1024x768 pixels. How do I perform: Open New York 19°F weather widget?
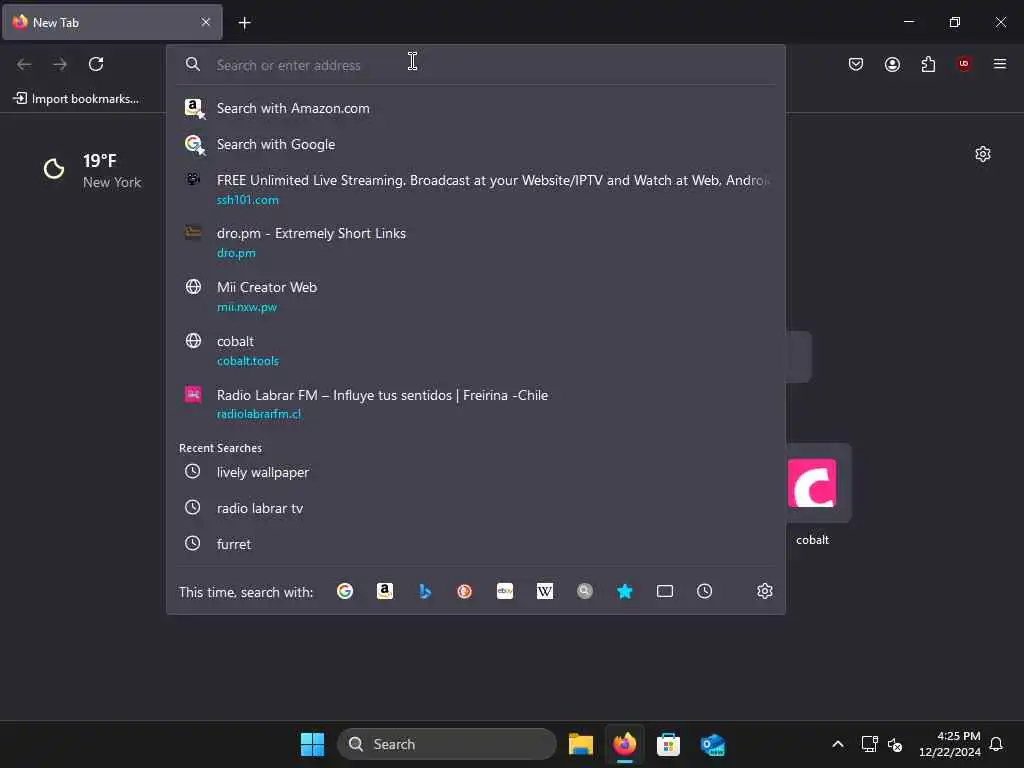[92, 170]
